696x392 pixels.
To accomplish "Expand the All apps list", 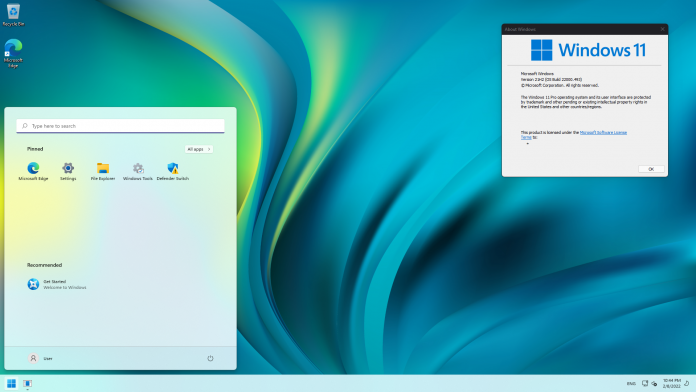I will pos(199,149).
